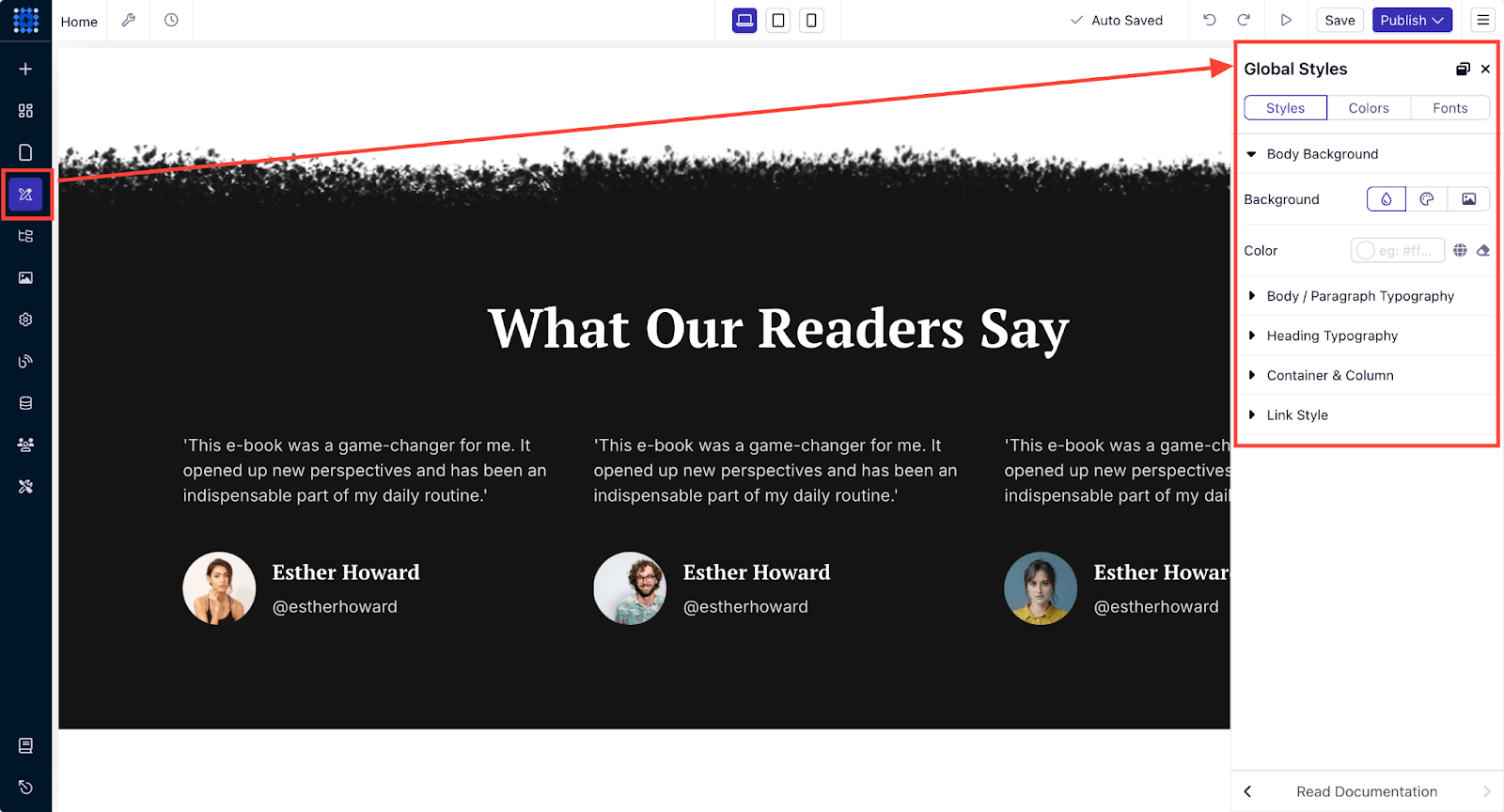The width and height of the screenshot is (1504, 812).
Task: Click first card's @estherhoward handle
Action: point(335,607)
